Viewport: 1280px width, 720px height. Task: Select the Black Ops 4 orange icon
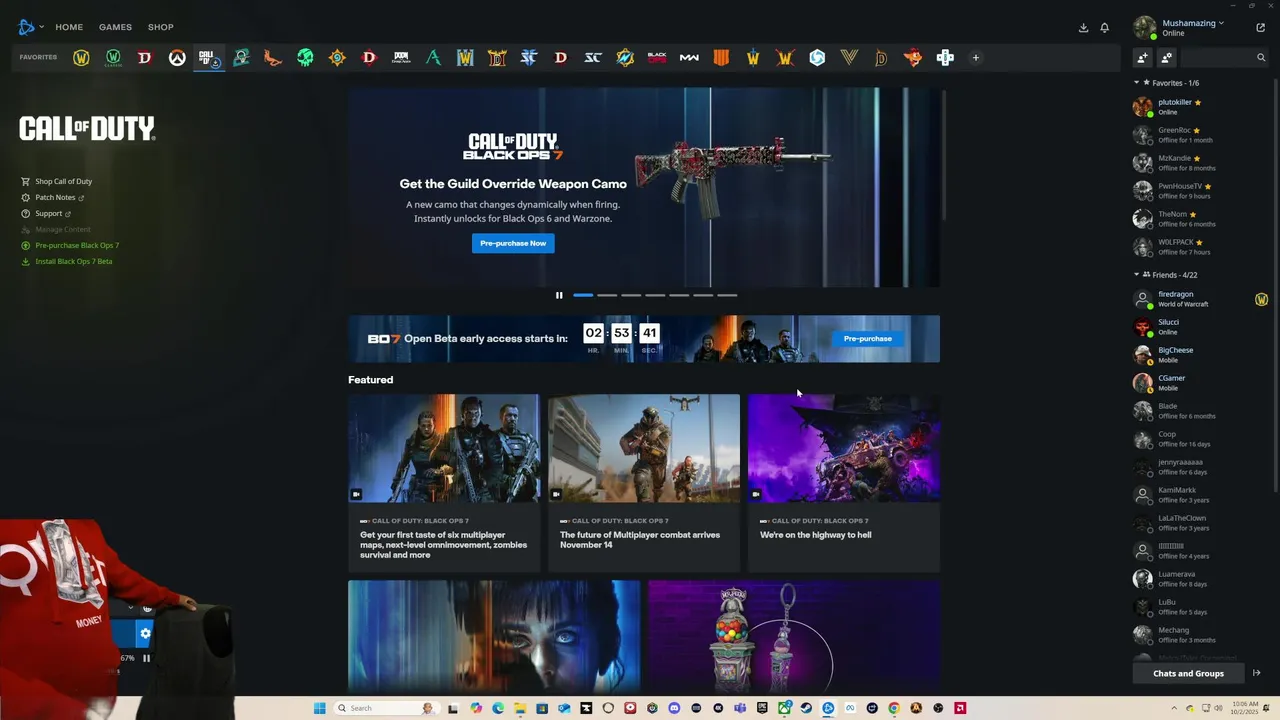721,58
